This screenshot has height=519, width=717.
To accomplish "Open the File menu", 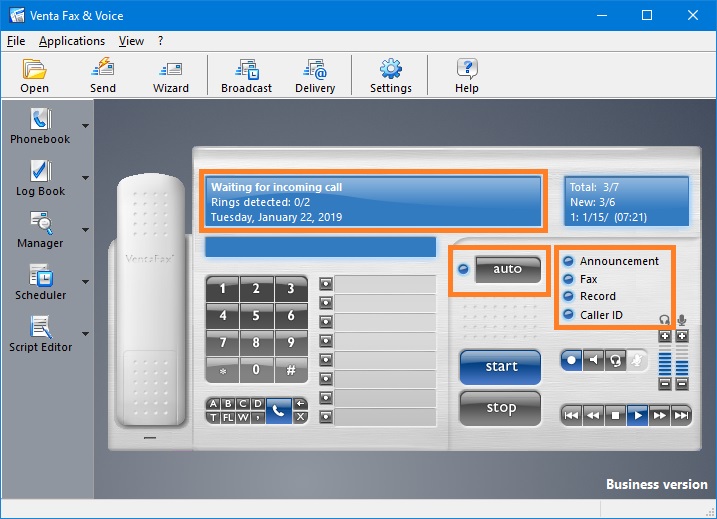I will click(x=16, y=41).
